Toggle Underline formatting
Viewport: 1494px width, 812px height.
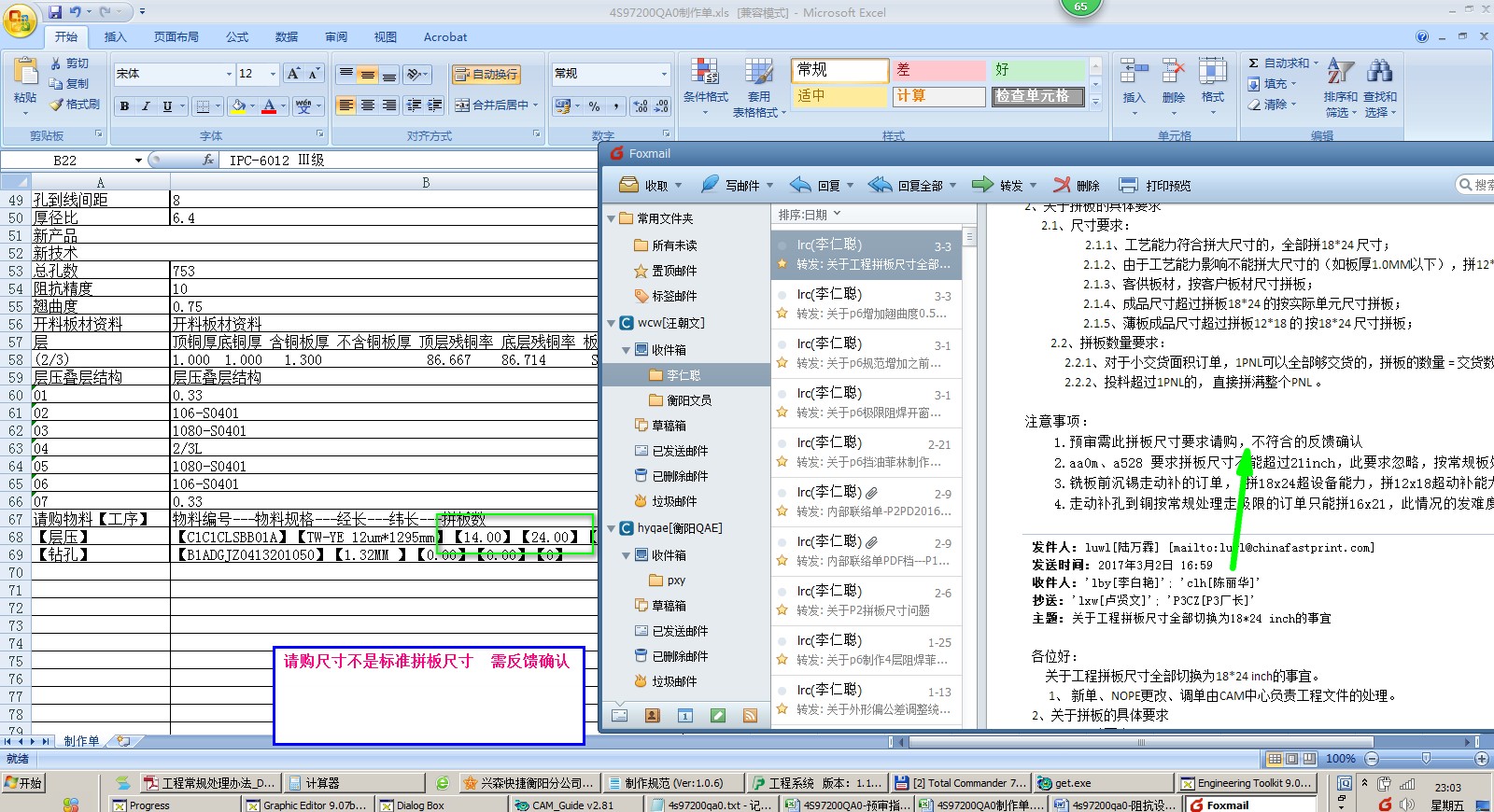point(167,106)
